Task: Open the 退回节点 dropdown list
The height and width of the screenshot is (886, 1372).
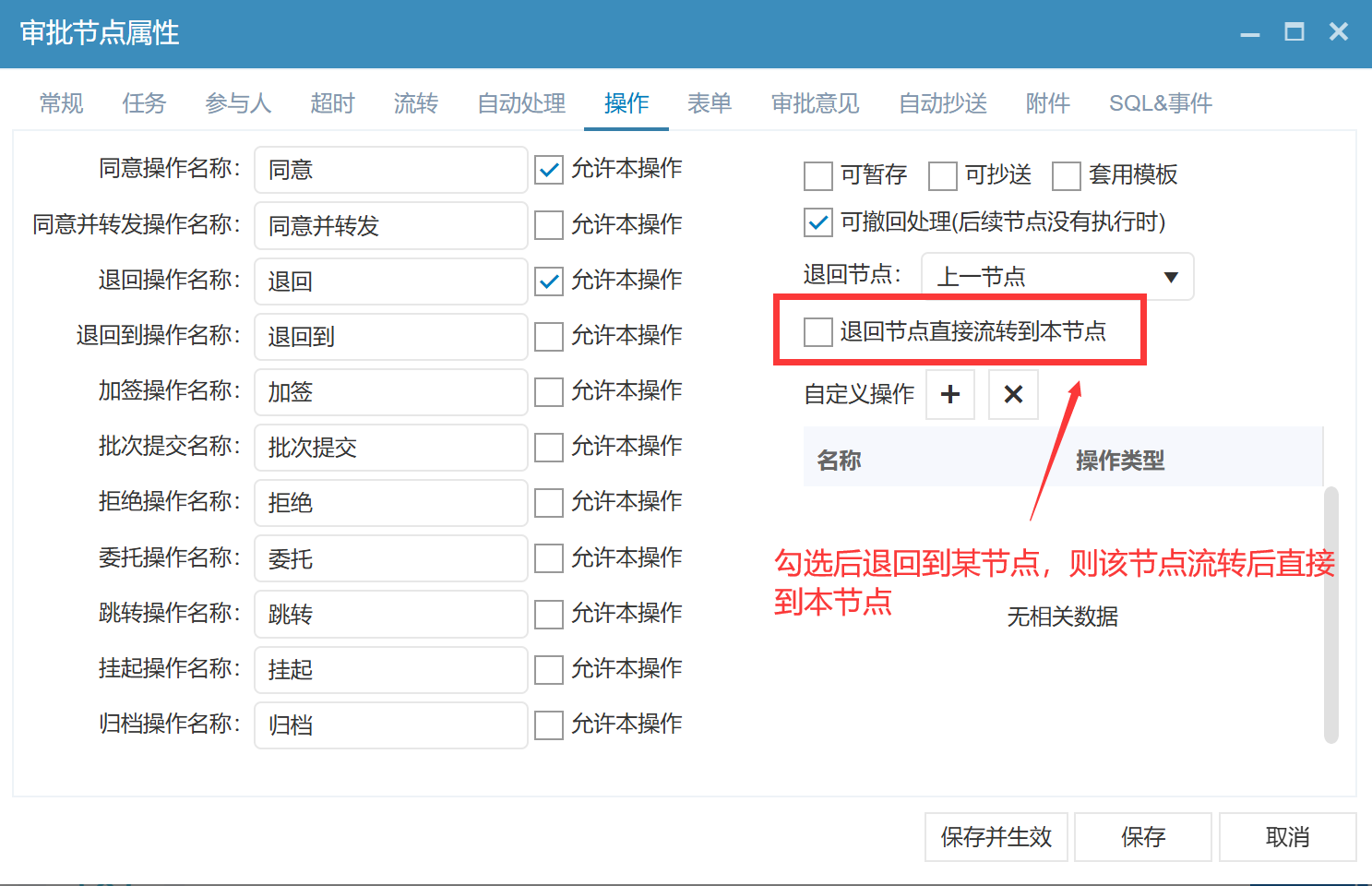Action: point(1057,277)
